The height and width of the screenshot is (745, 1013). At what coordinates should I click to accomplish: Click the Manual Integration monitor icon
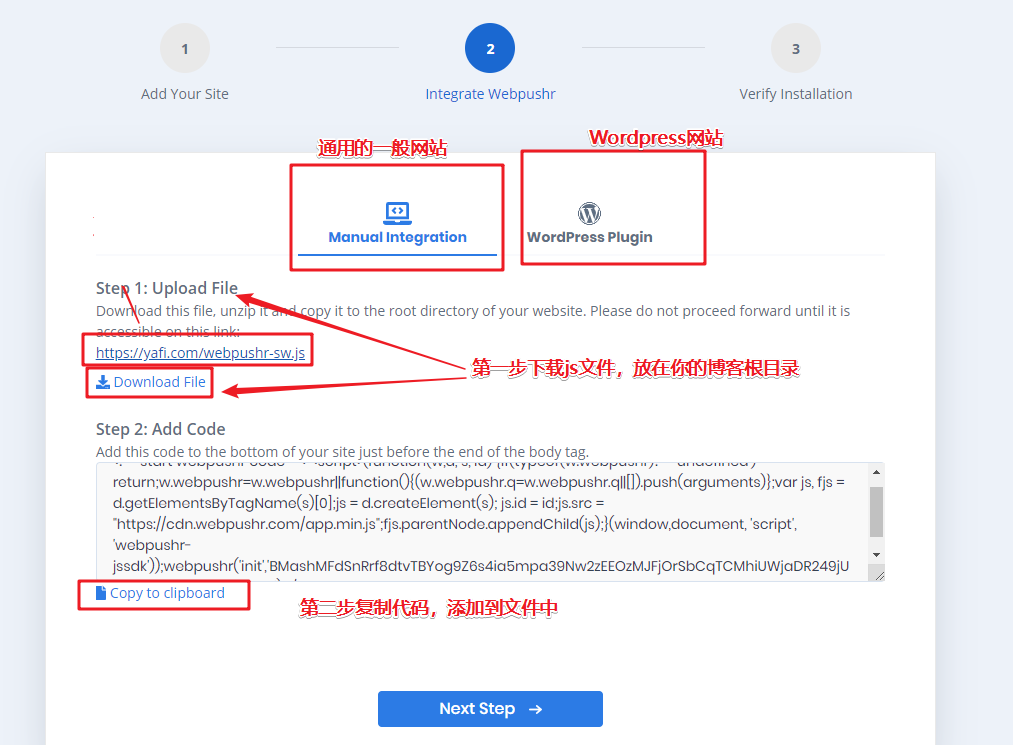click(x=397, y=213)
